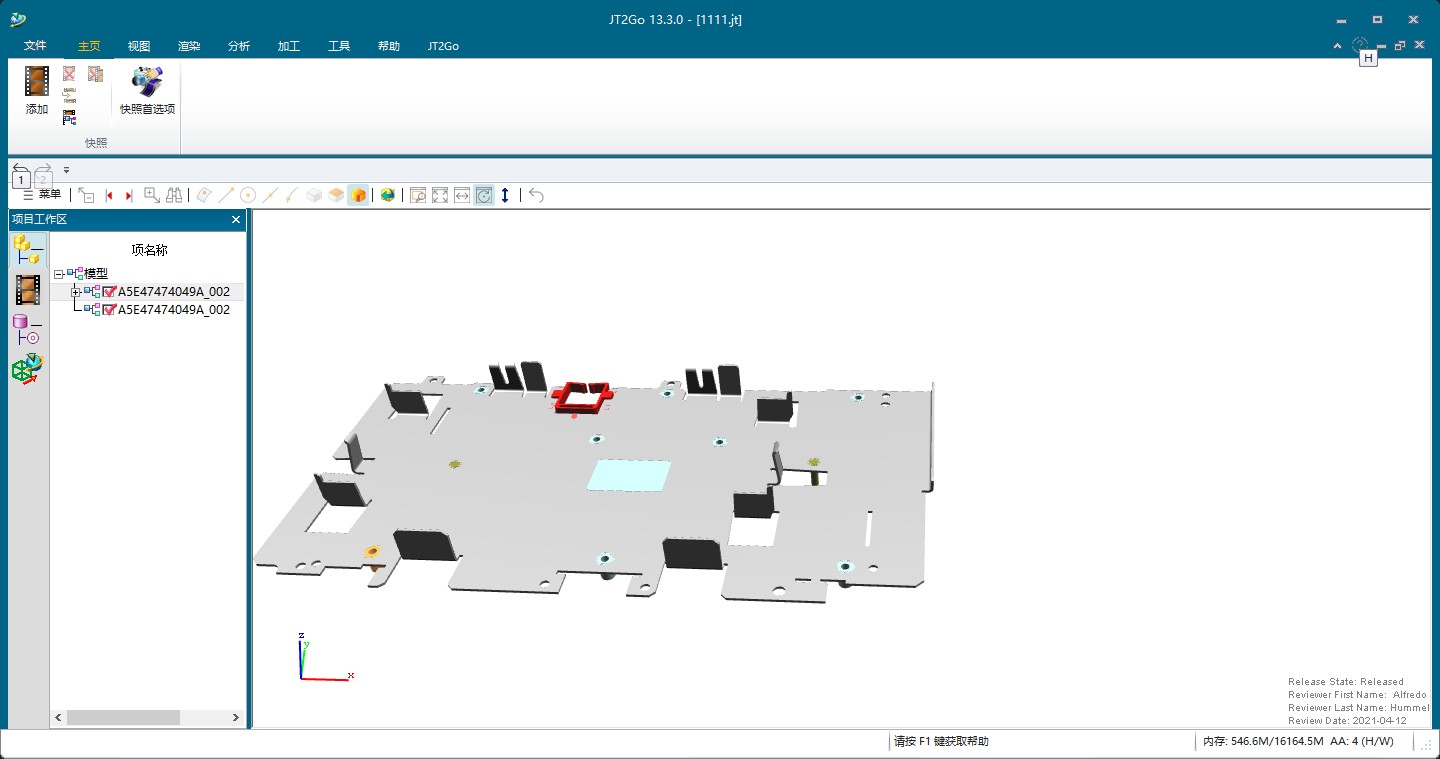Image resolution: width=1440 pixels, height=759 pixels.
Task: Click the curved undo arrow at the toolbar's right end
Action: click(x=536, y=196)
